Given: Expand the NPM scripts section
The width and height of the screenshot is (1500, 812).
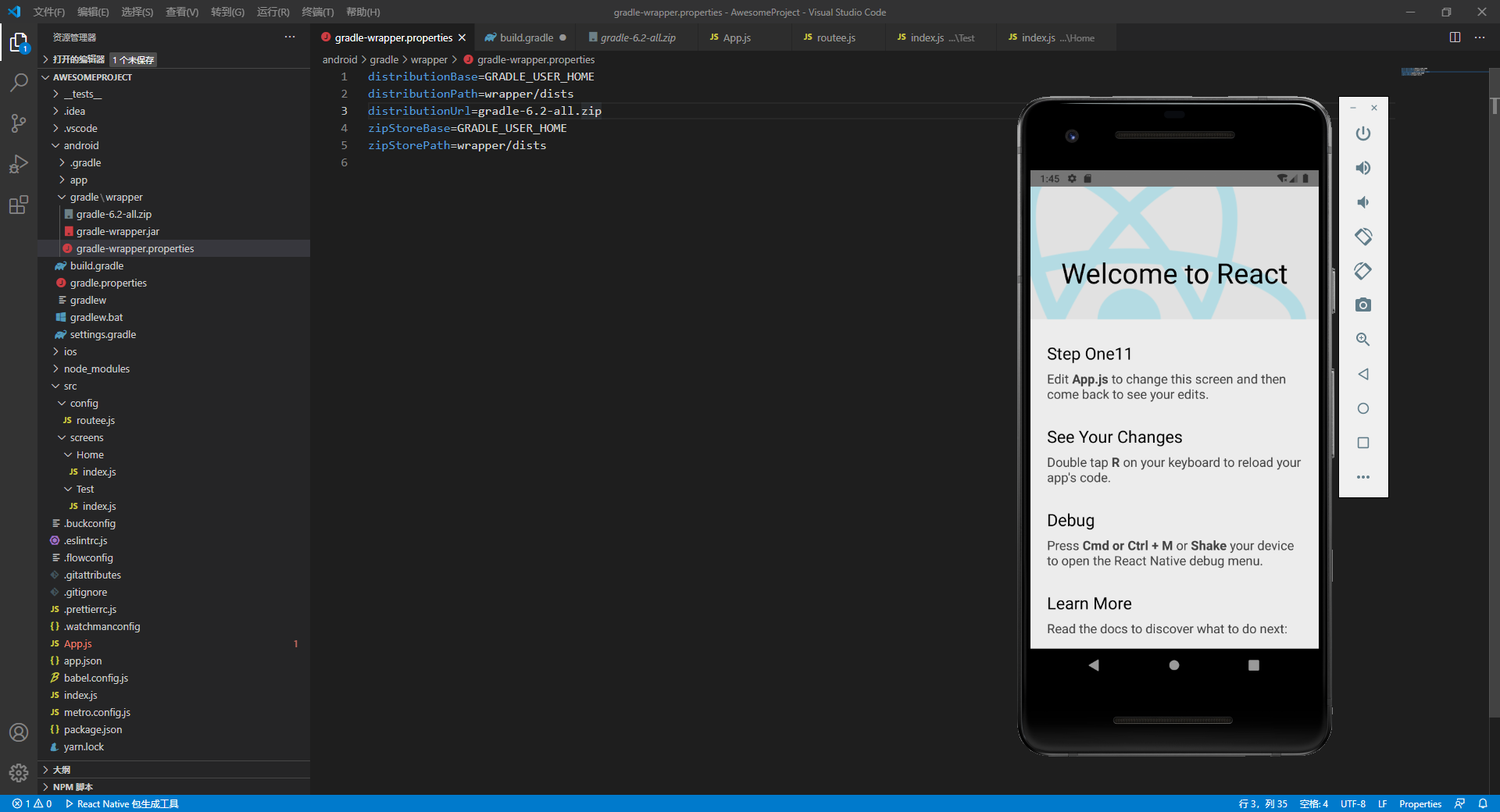Looking at the screenshot, I should (173, 787).
